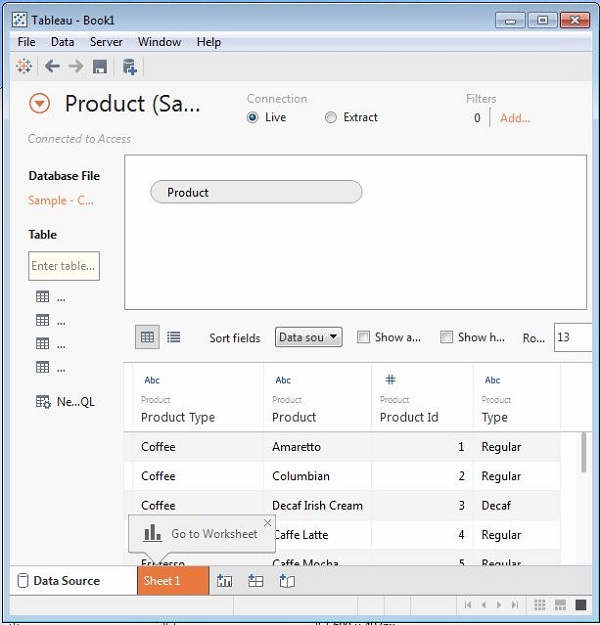Select the third table icon in list
This screenshot has width=600, height=625.
click(x=43, y=344)
